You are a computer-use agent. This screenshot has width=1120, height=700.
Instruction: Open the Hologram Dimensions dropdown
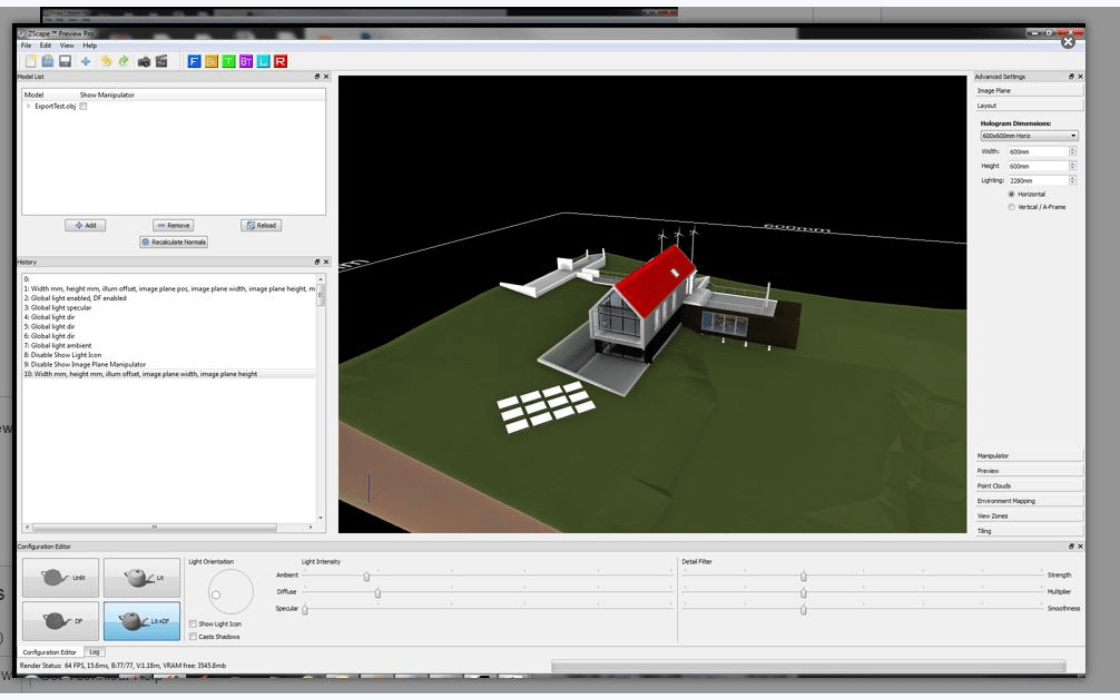(1028, 136)
